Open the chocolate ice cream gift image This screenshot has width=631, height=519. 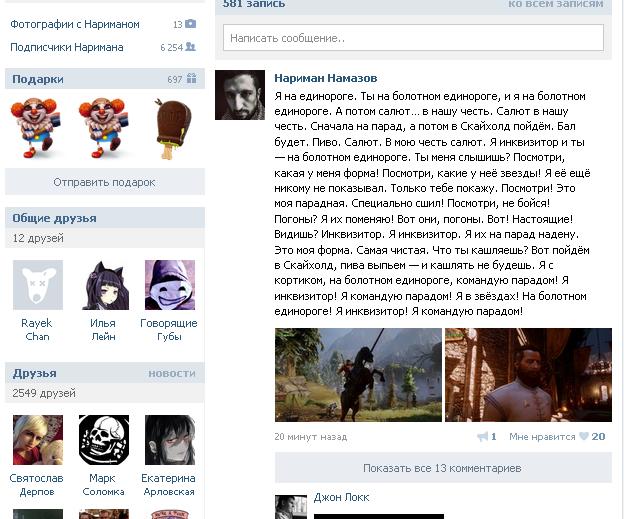point(171,129)
